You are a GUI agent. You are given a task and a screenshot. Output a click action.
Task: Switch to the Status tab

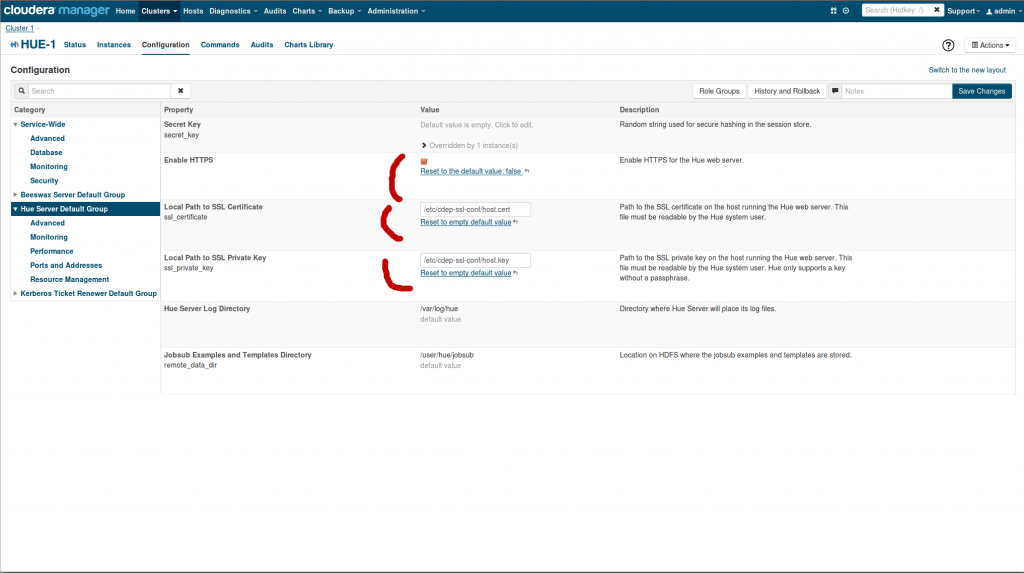74,45
